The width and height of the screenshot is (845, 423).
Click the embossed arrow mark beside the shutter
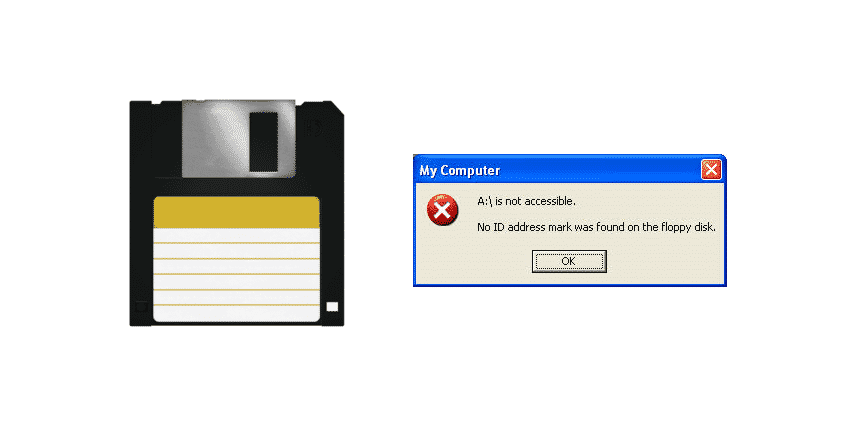(x=314, y=128)
